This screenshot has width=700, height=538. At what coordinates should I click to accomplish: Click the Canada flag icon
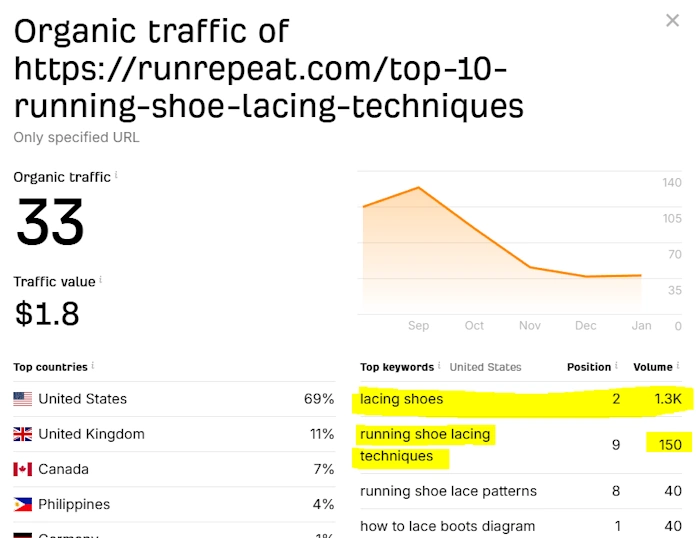coord(23,469)
